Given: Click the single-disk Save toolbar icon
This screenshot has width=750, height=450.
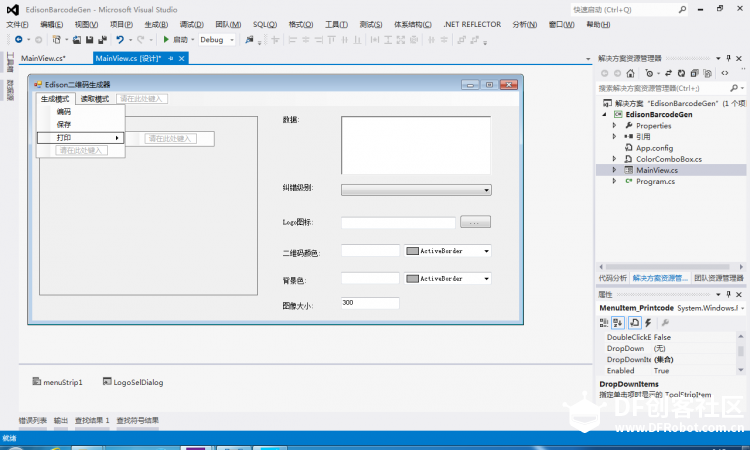Looking at the screenshot, I should point(89,40).
